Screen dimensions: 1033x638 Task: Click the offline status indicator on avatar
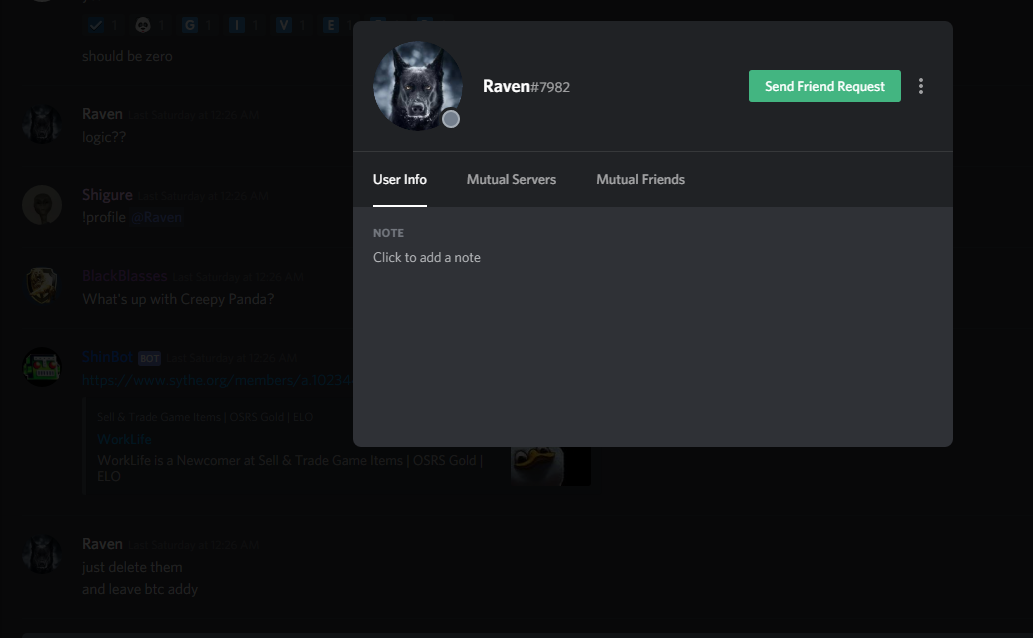(451, 119)
